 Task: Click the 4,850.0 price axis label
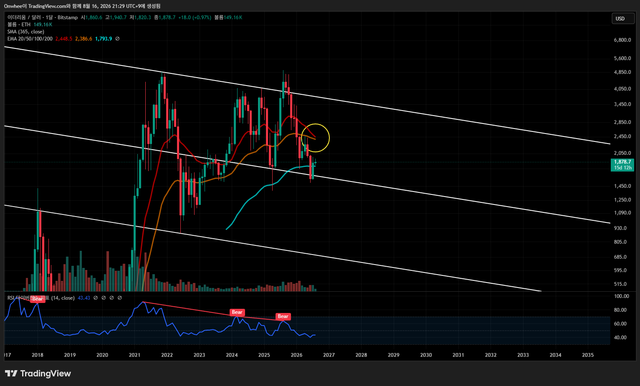[x=622, y=72]
